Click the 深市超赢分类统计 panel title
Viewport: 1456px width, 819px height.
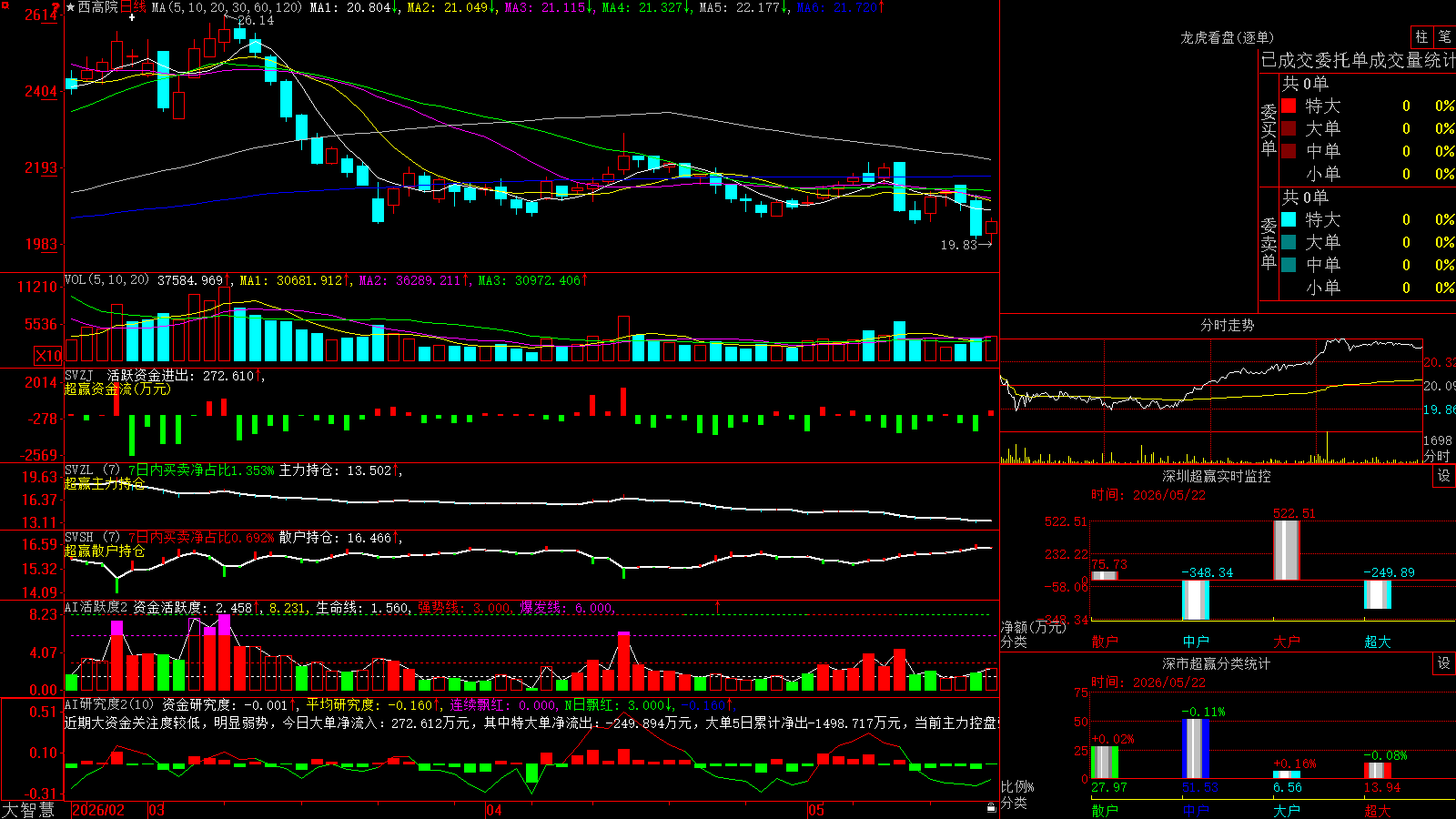pos(1217,663)
